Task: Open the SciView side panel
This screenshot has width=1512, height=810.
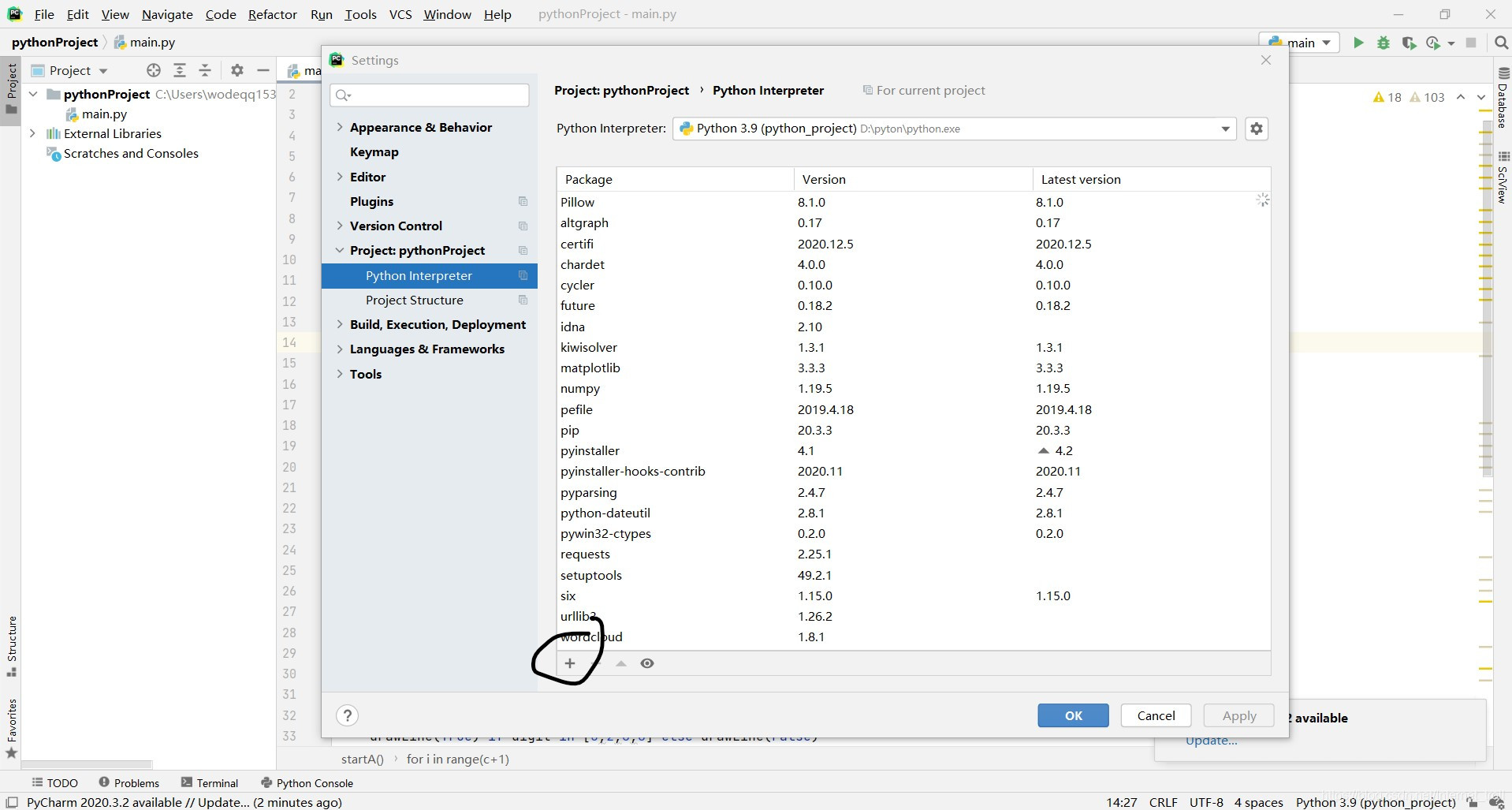Action: click(1503, 177)
